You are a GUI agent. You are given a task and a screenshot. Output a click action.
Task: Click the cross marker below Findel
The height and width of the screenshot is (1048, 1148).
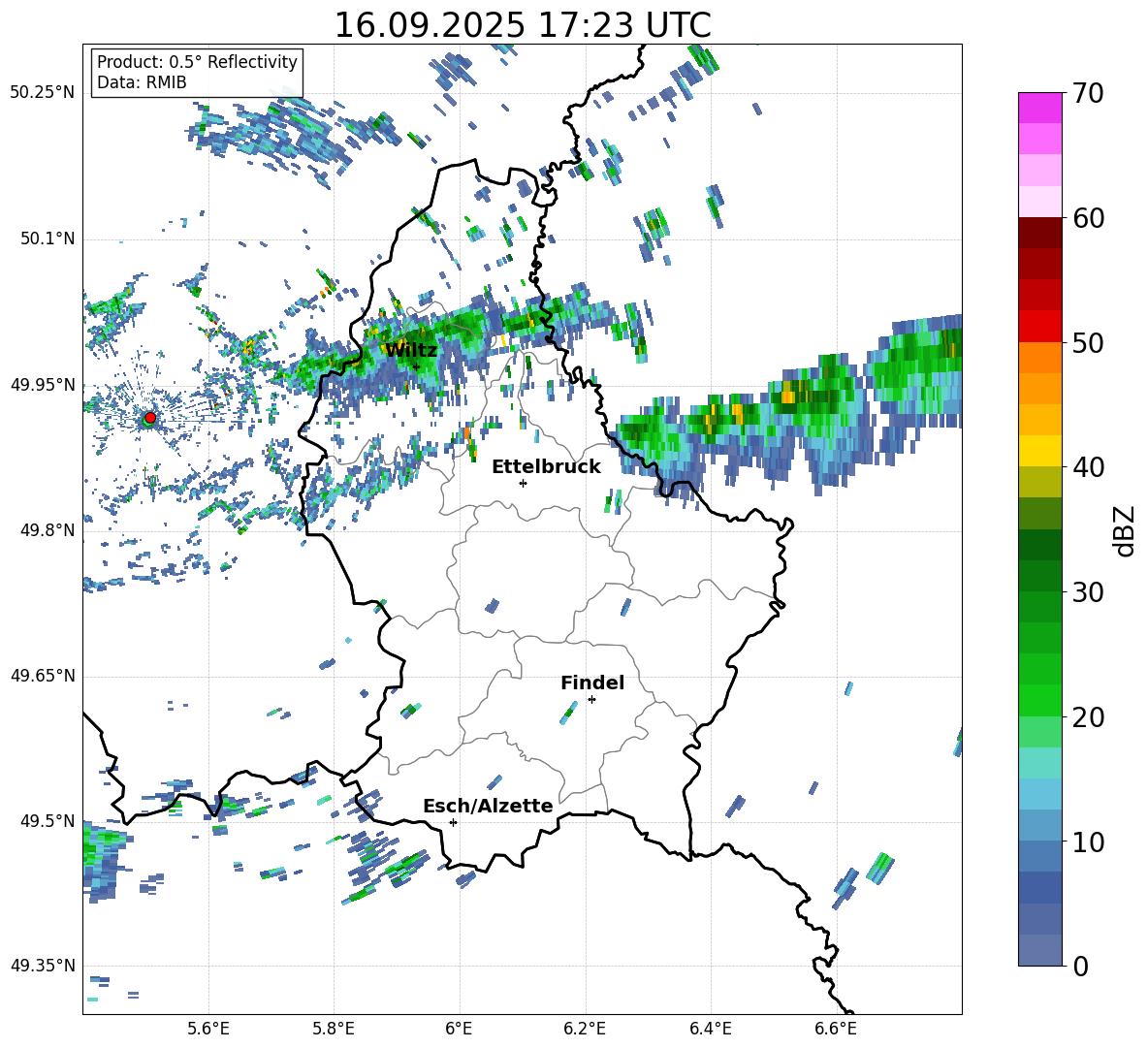(x=591, y=700)
